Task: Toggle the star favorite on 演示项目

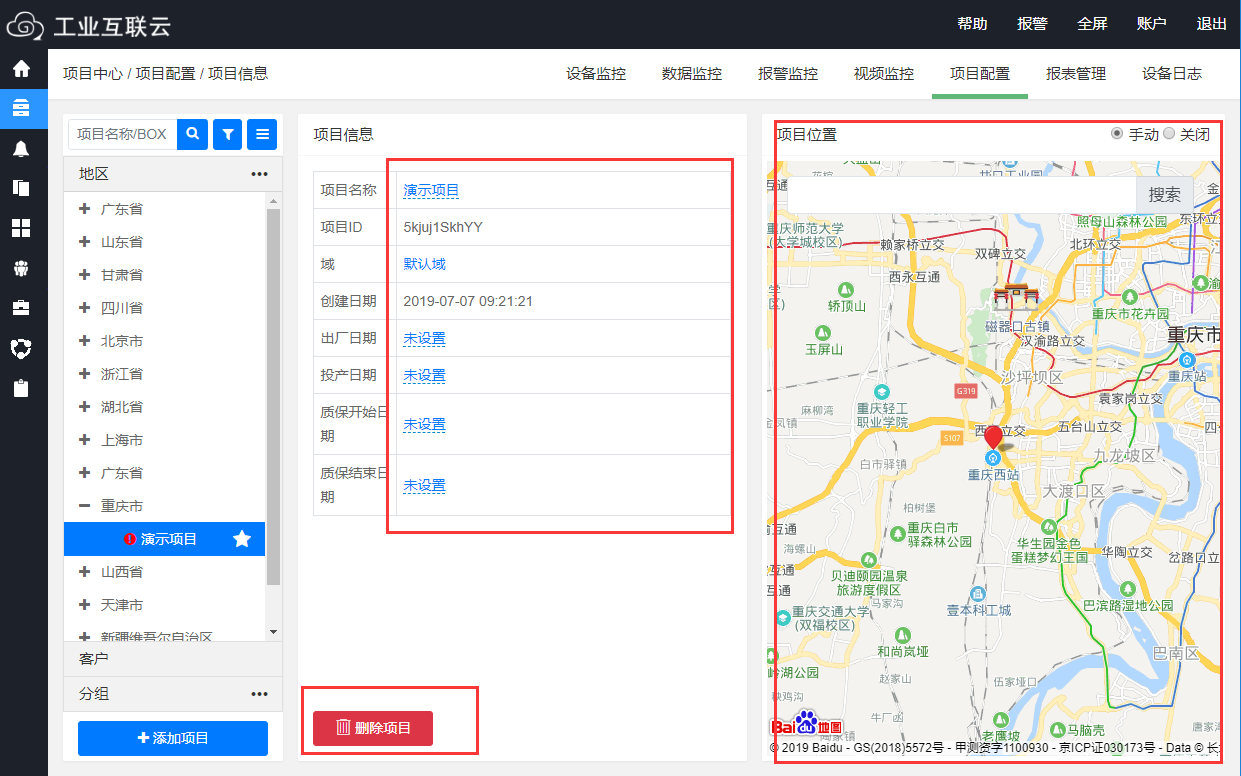Action: click(242, 539)
